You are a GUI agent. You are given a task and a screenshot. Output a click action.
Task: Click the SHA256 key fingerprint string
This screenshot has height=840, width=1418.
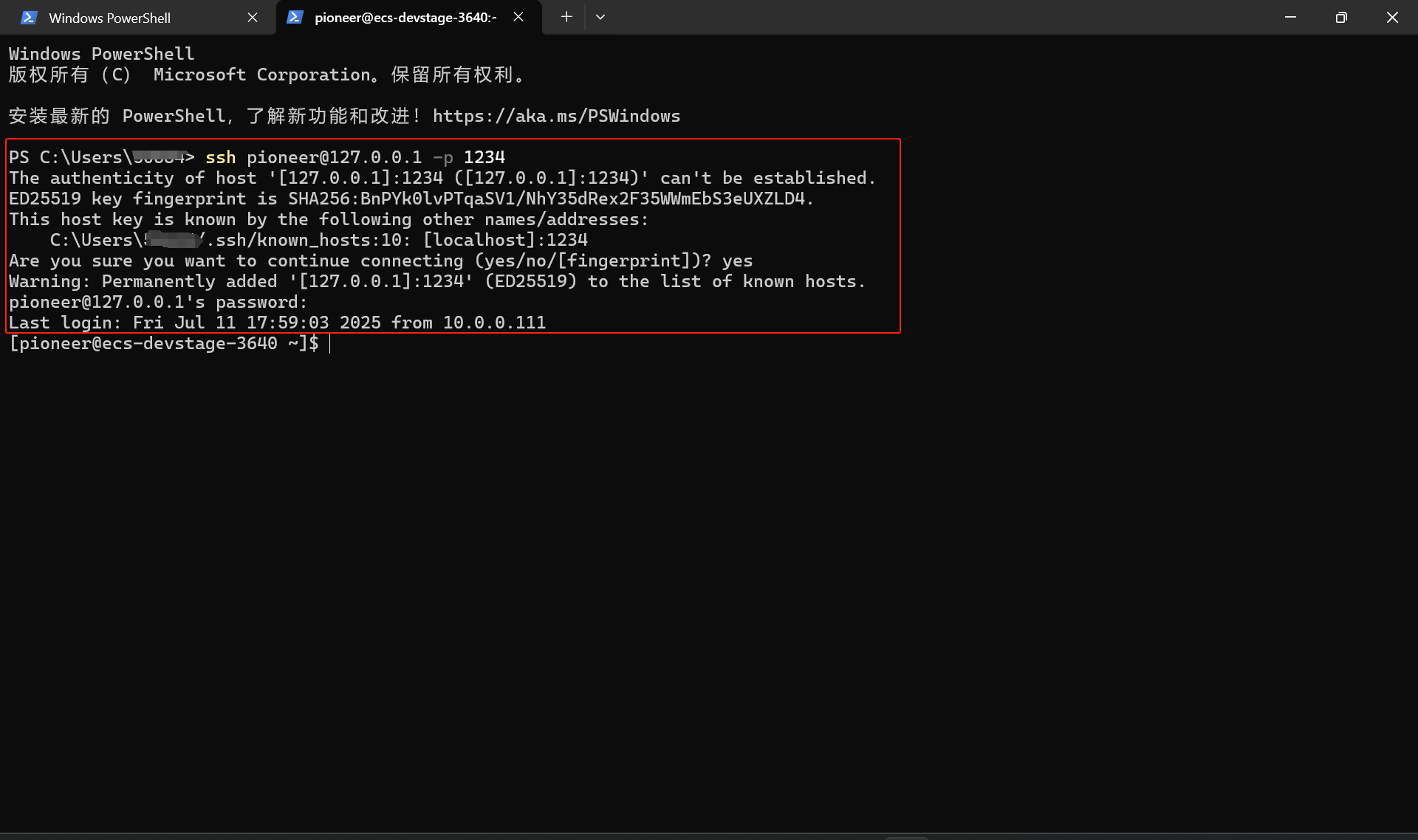tap(549, 199)
